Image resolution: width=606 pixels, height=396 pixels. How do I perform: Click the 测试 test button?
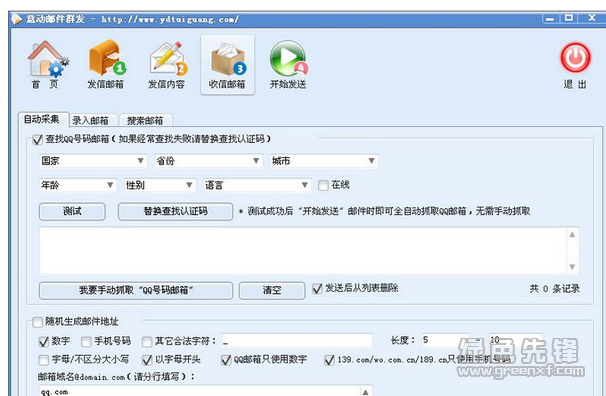point(72,211)
